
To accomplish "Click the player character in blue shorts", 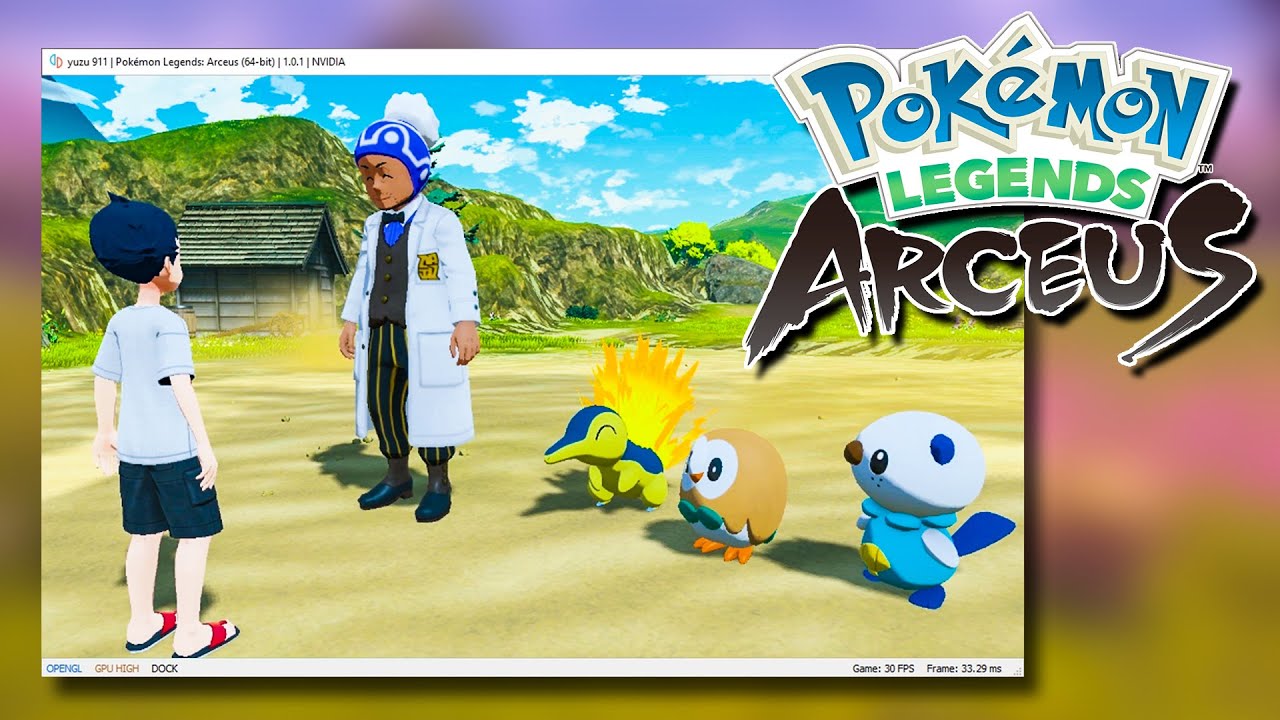I will pyautogui.click(x=162, y=425).
